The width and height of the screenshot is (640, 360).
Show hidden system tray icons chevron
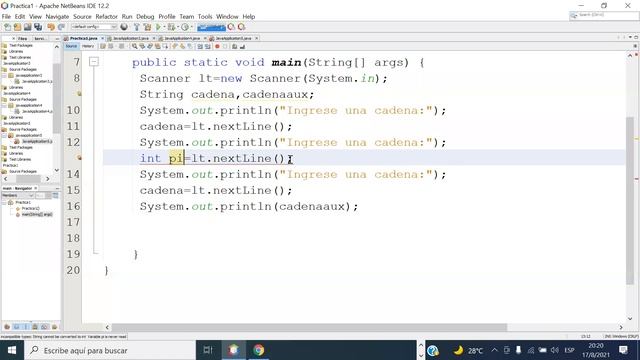(x=494, y=350)
